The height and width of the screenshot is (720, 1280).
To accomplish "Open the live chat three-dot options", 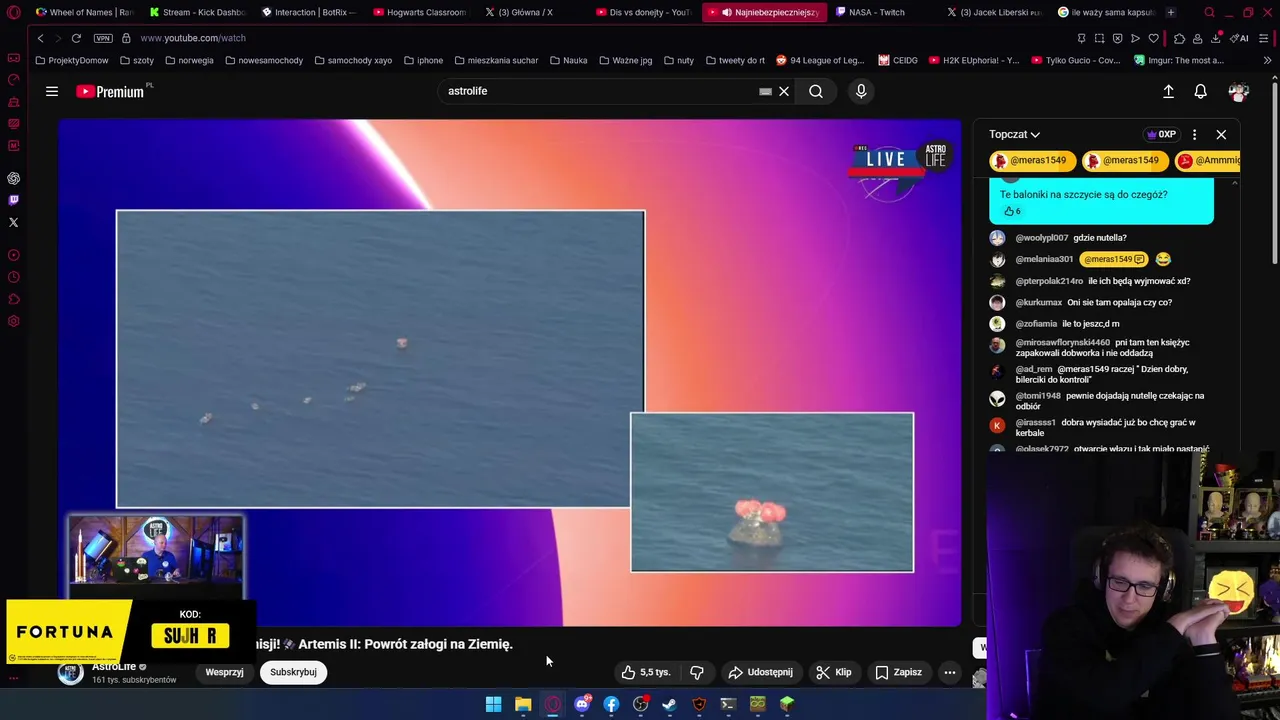I will click(x=1194, y=134).
